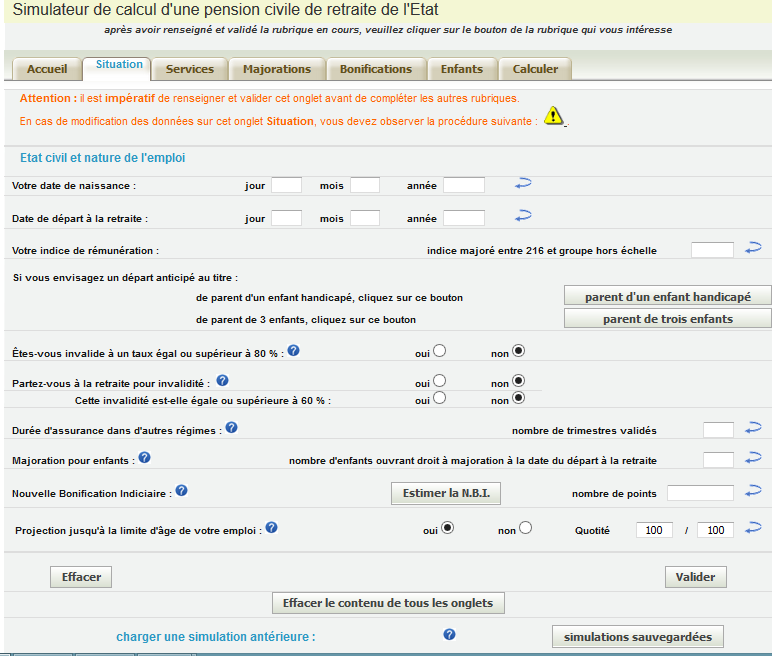
Task: Select 'oui' for invalidity at 80% or more
Action: pyautogui.click(x=439, y=351)
